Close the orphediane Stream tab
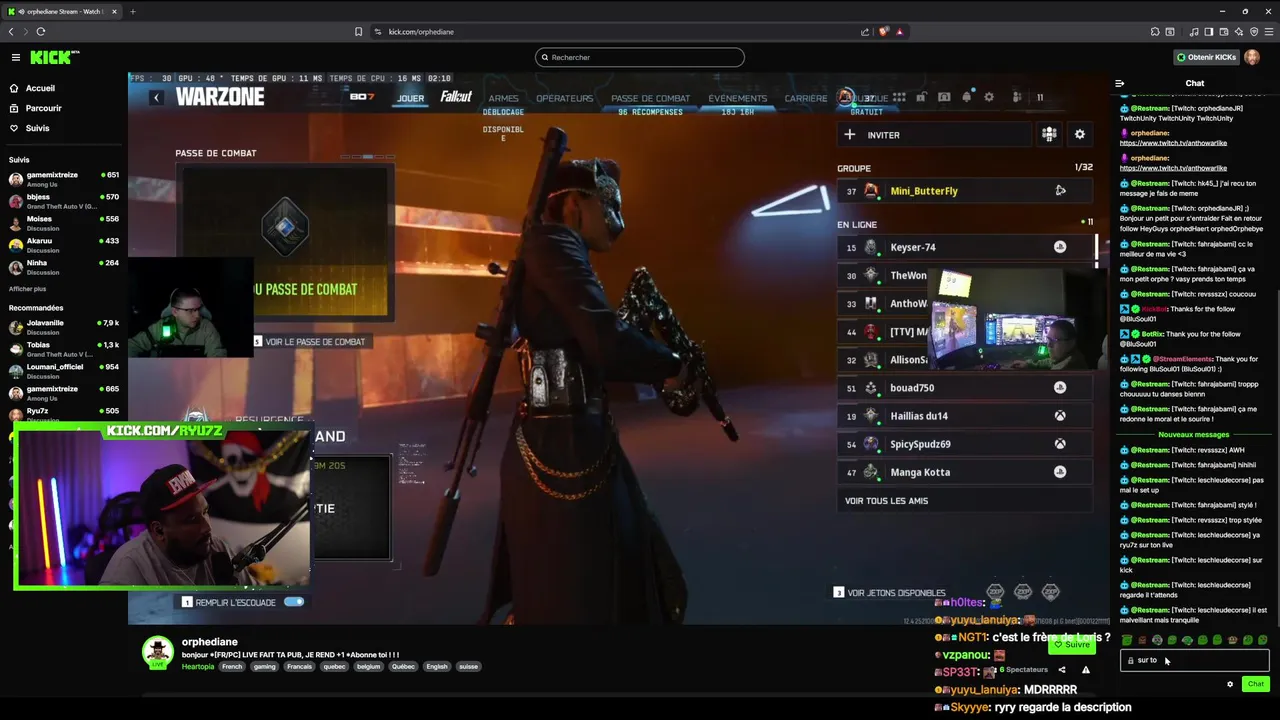The image size is (1280, 720). (112, 11)
